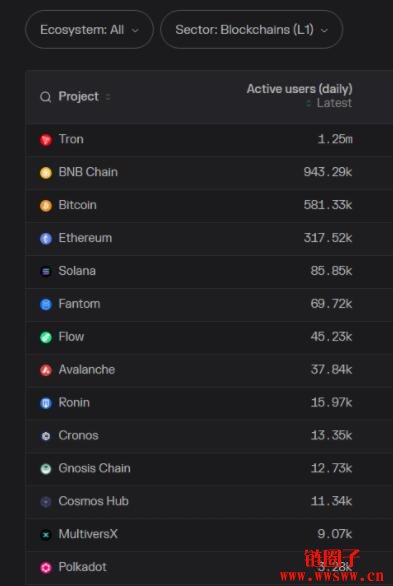Click the Fantom blue logo icon
Image resolution: width=393 pixels, height=586 pixels.
click(x=46, y=304)
